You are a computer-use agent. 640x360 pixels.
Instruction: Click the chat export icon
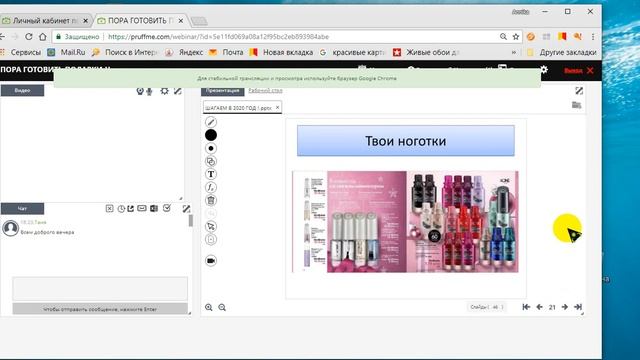[131, 209]
